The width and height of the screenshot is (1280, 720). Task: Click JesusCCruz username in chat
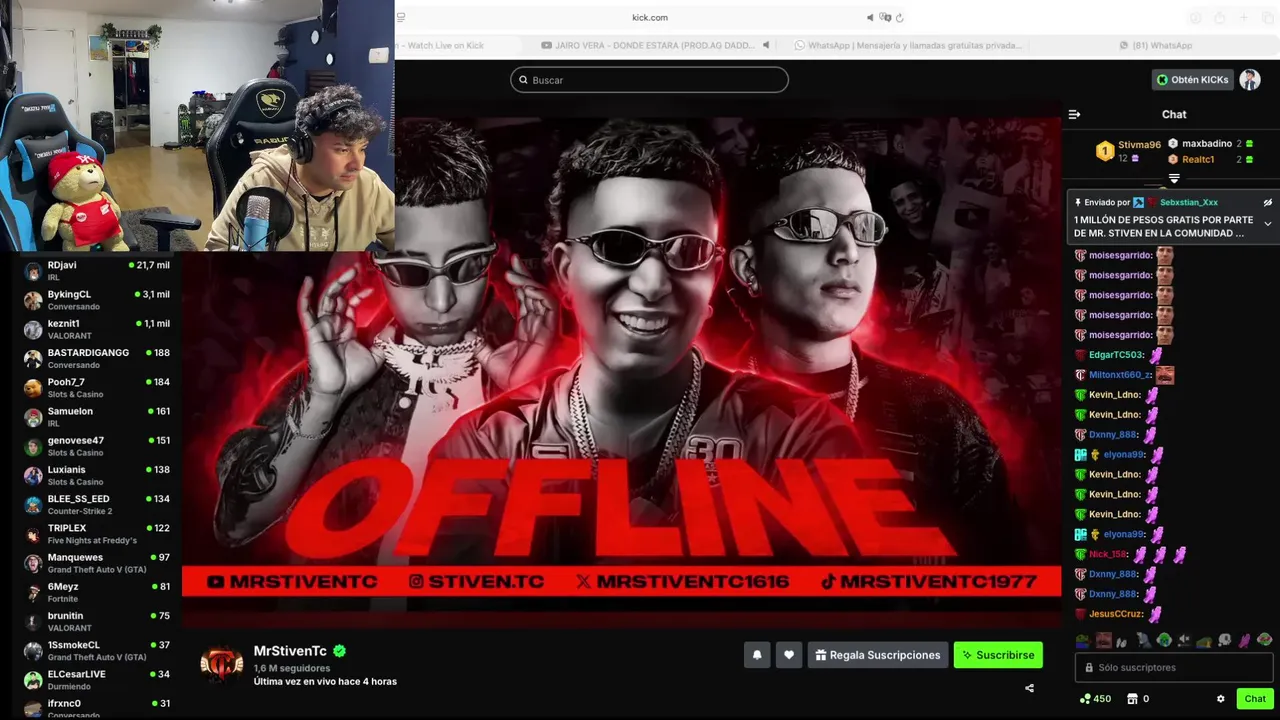(1117, 614)
